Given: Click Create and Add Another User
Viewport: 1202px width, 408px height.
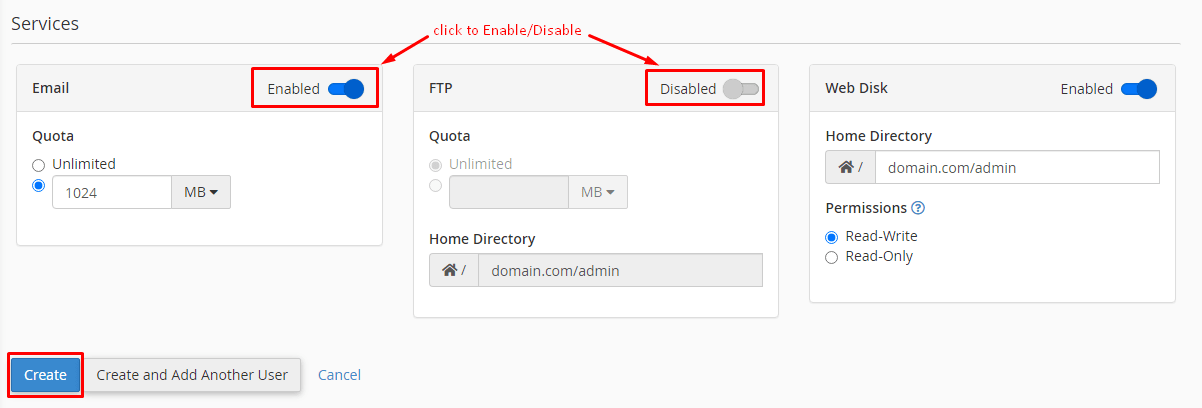Looking at the screenshot, I should [x=192, y=375].
